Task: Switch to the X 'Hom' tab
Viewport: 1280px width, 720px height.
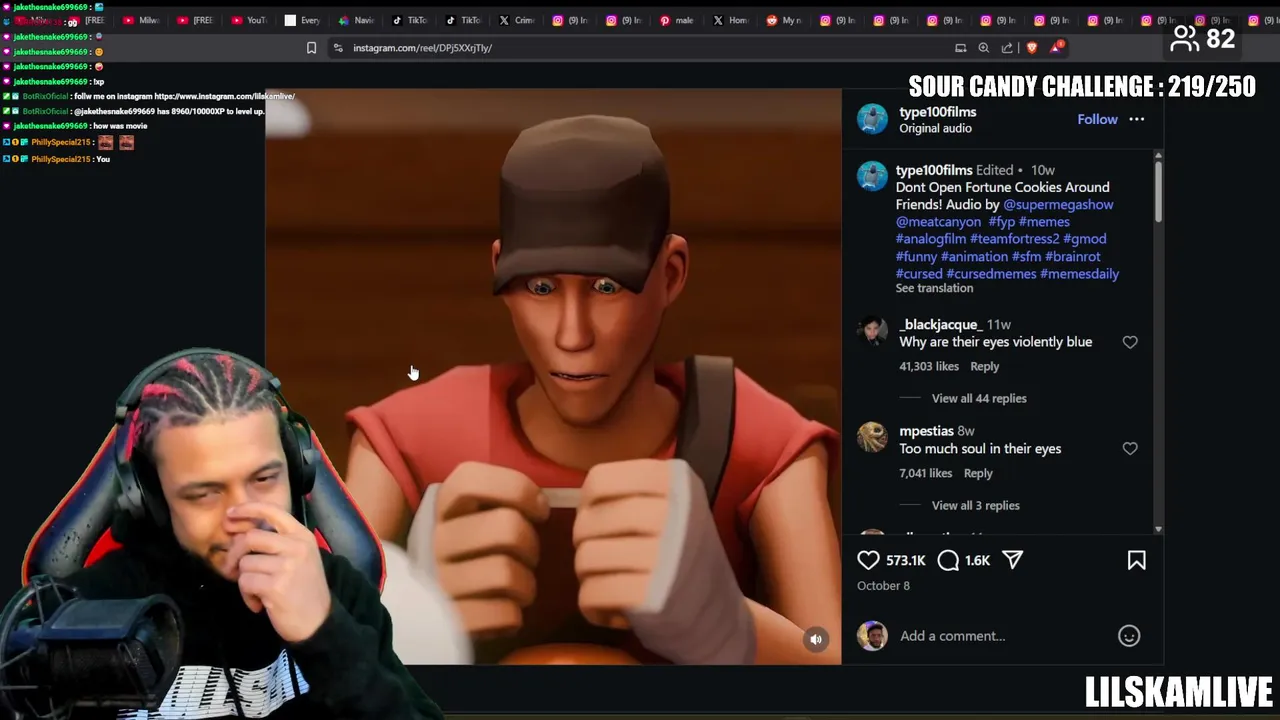Action: pyautogui.click(x=731, y=20)
